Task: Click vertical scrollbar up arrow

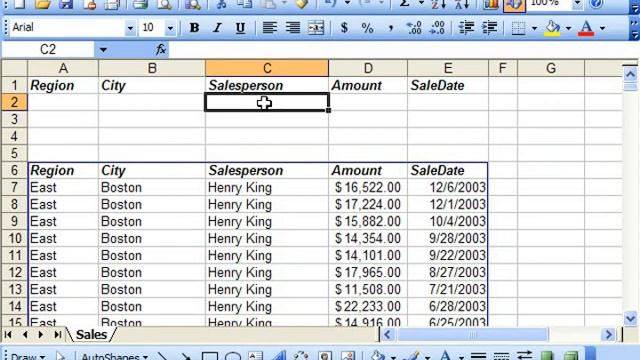Action: pyautogui.click(x=630, y=74)
